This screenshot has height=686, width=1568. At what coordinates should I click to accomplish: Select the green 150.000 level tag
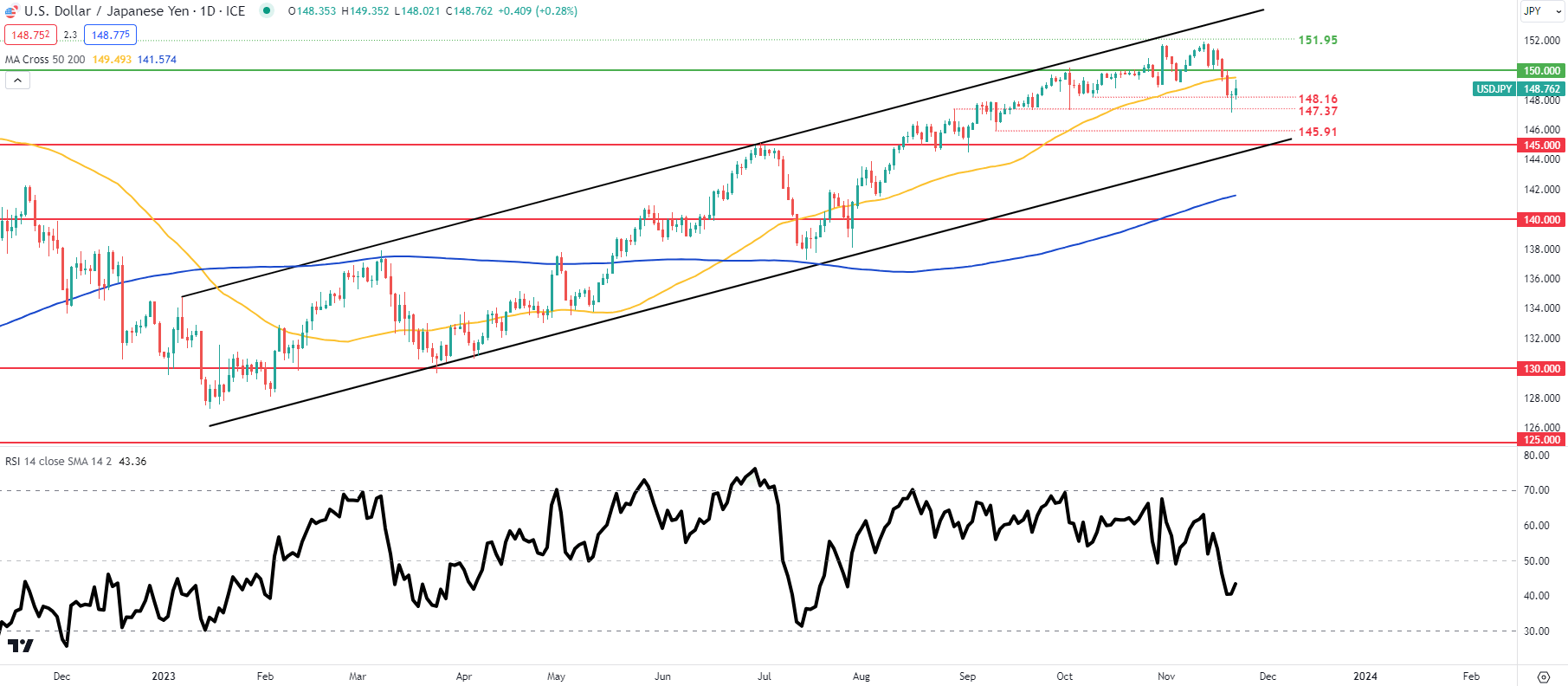1542,71
